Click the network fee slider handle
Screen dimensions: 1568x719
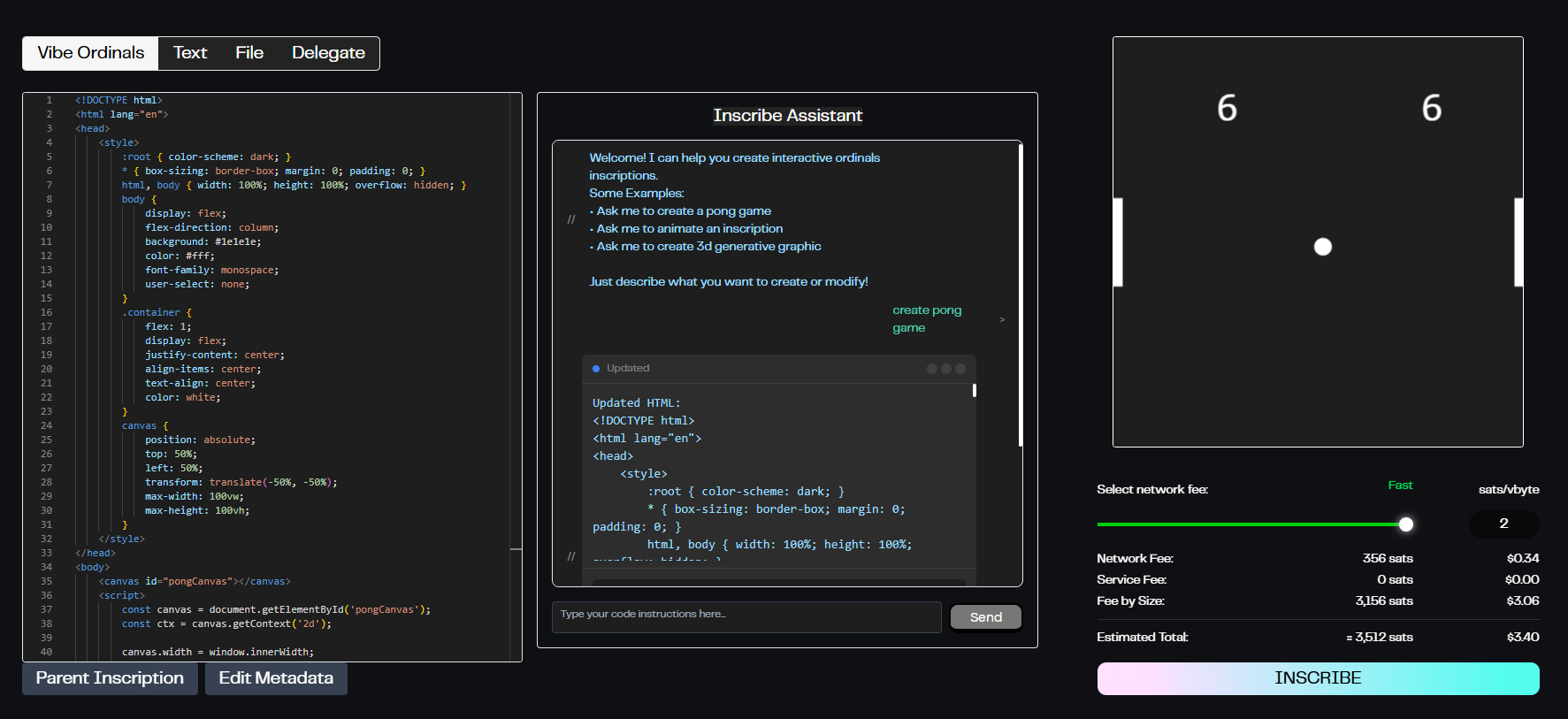click(1405, 524)
